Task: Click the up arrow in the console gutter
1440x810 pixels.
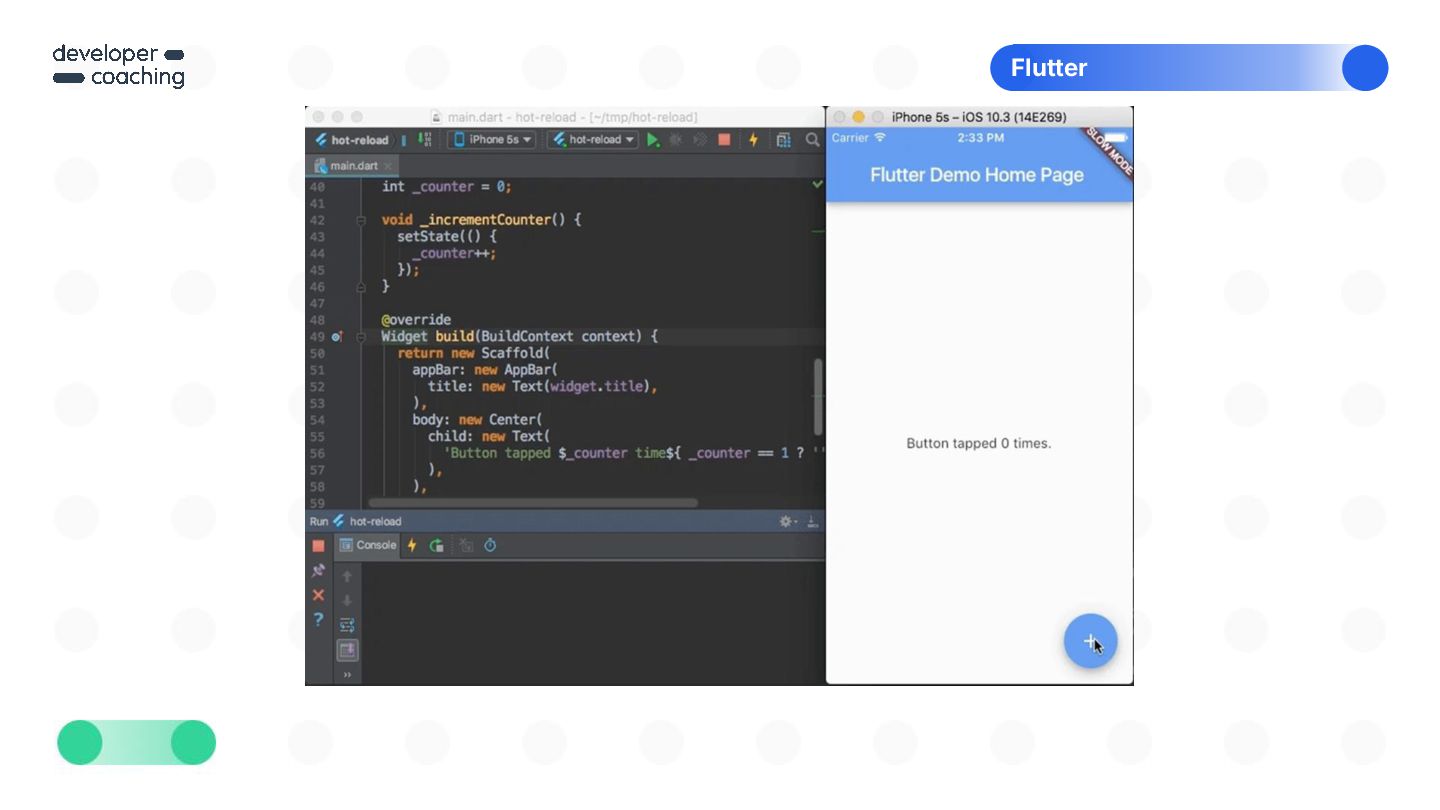Action: (347, 576)
